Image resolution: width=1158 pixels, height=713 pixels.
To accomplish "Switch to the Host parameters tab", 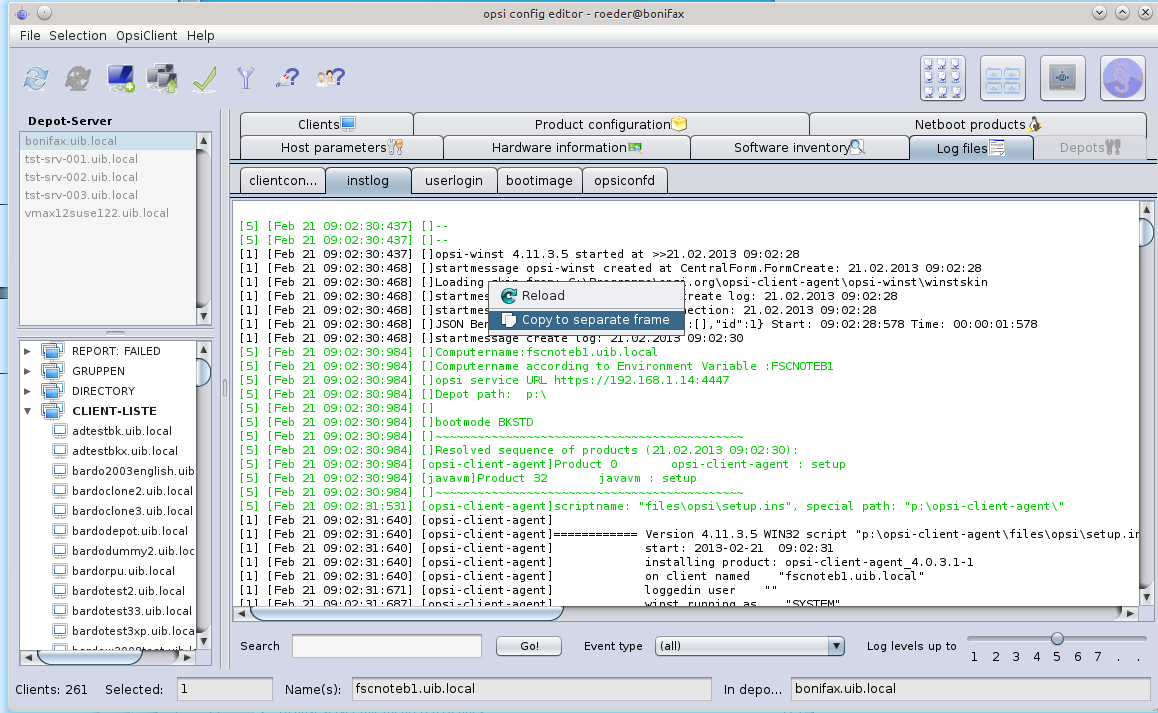I will tap(341, 148).
